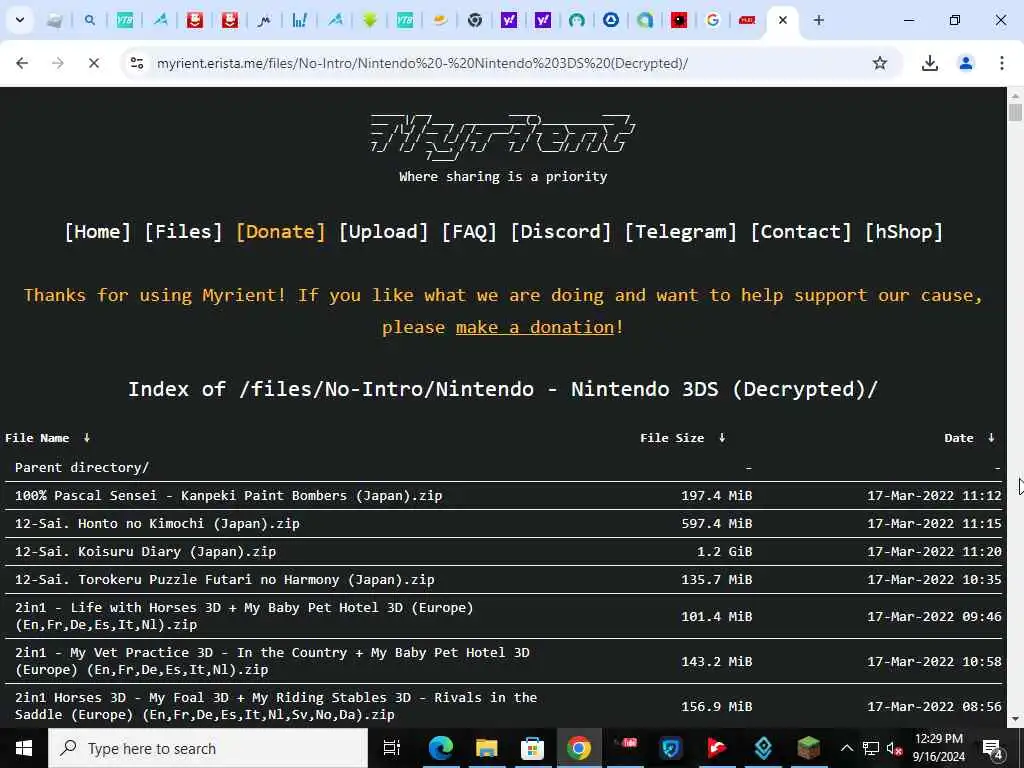Open the orange [Donate] link
The width and height of the screenshot is (1024, 768).
280,231
